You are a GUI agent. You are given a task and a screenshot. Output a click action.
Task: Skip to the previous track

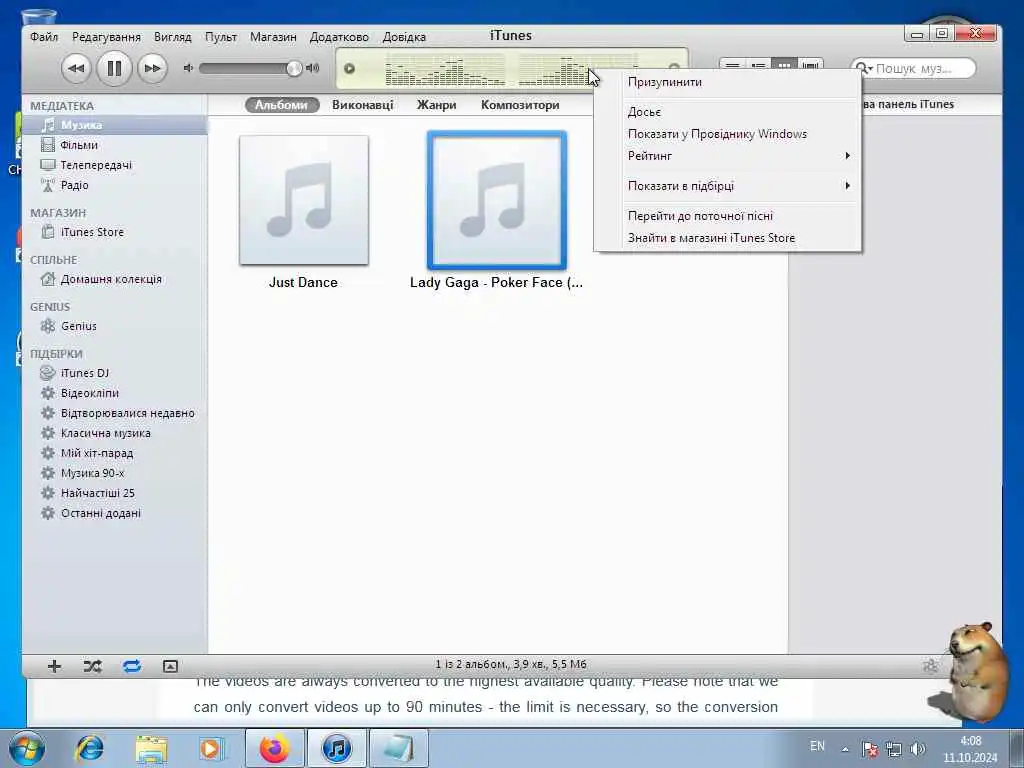click(x=76, y=68)
